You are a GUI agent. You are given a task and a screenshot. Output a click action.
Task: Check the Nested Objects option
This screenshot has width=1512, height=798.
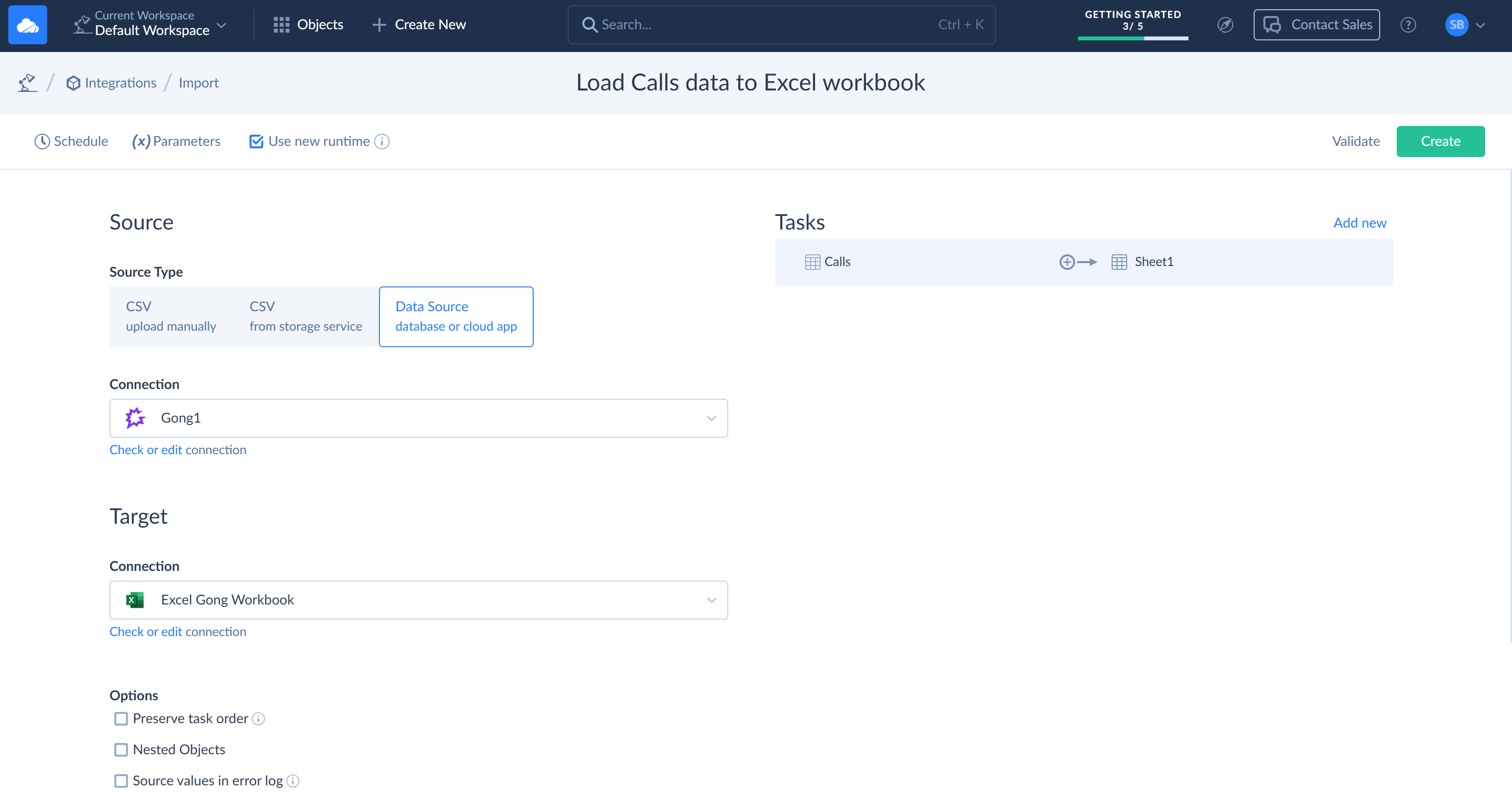tap(121, 750)
